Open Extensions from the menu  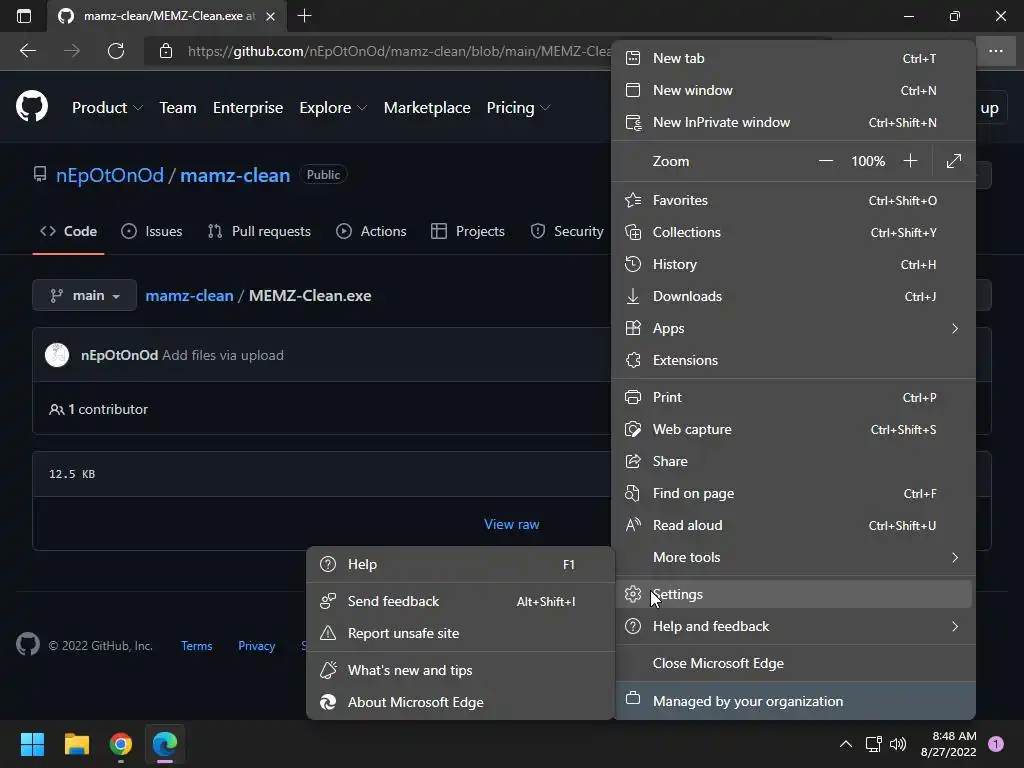coord(793,360)
